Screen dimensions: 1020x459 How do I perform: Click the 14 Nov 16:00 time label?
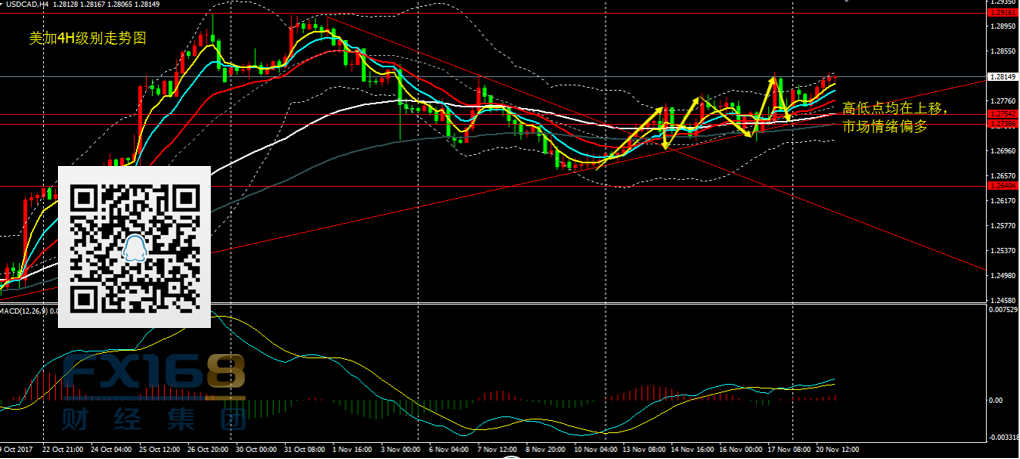tap(693, 452)
